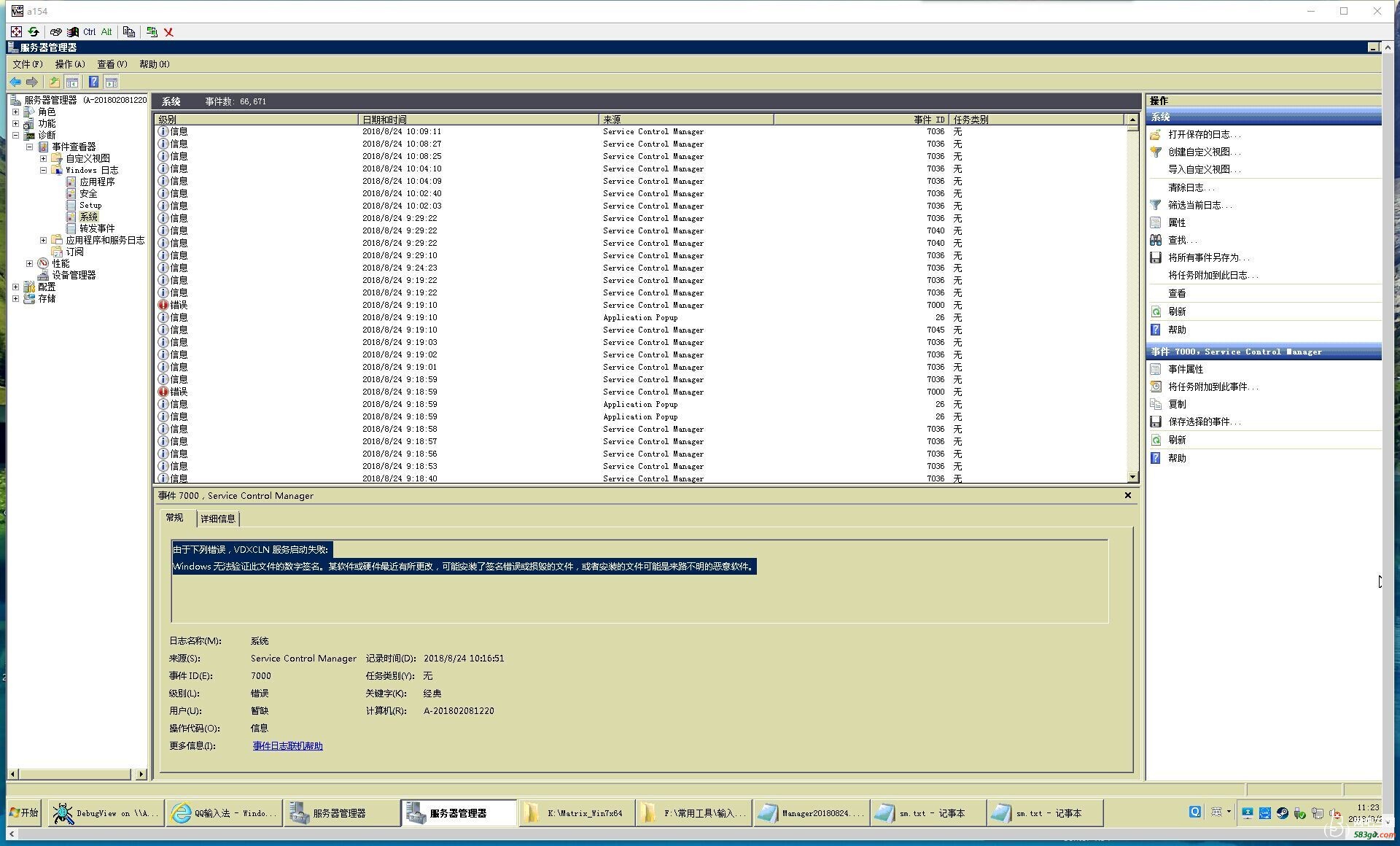Viewport: 1400px width, 846px height.
Task: Click 清除日志 in actions pane
Action: click(x=1186, y=187)
